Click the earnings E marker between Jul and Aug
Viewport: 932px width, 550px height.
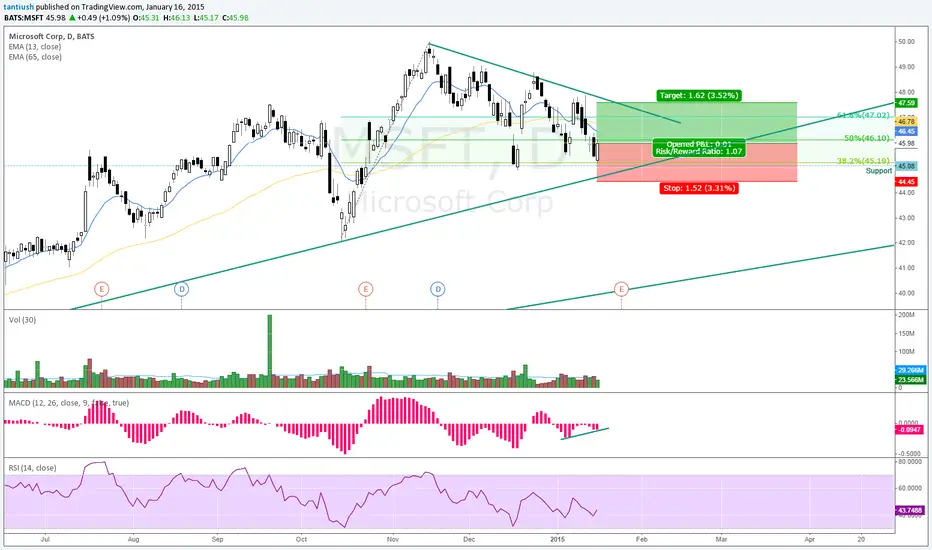pyautogui.click(x=102, y=289)
